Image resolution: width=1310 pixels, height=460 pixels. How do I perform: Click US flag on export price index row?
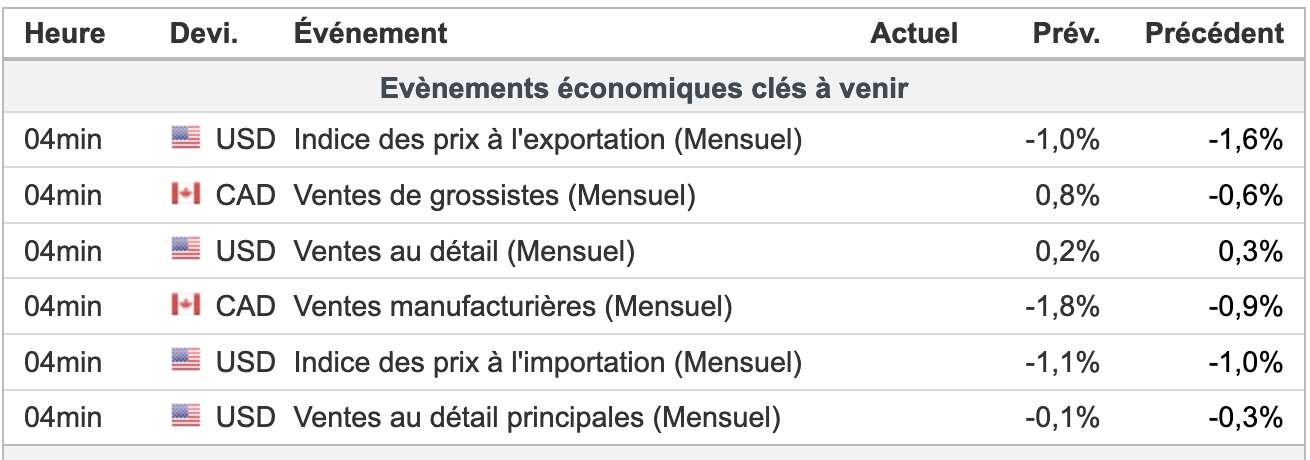click(x=186, y=139)
